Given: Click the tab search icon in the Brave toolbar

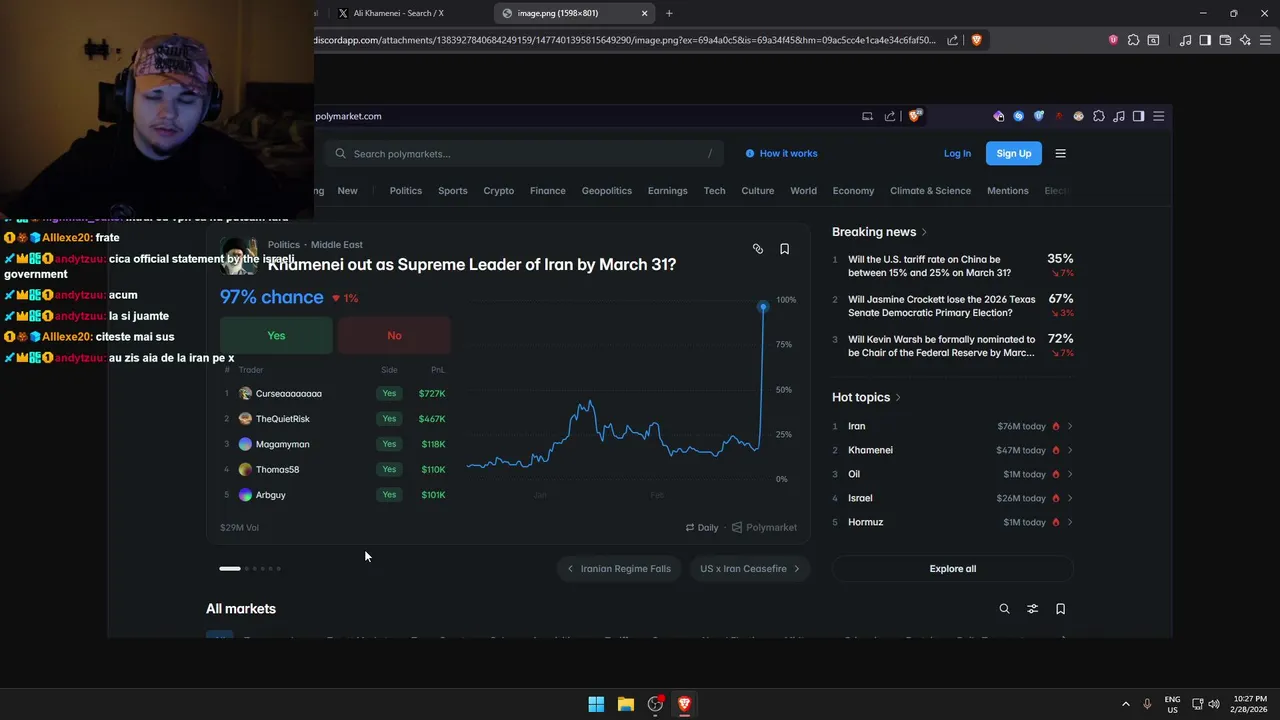Looking at the screenshot, I should coord(1153,40).
